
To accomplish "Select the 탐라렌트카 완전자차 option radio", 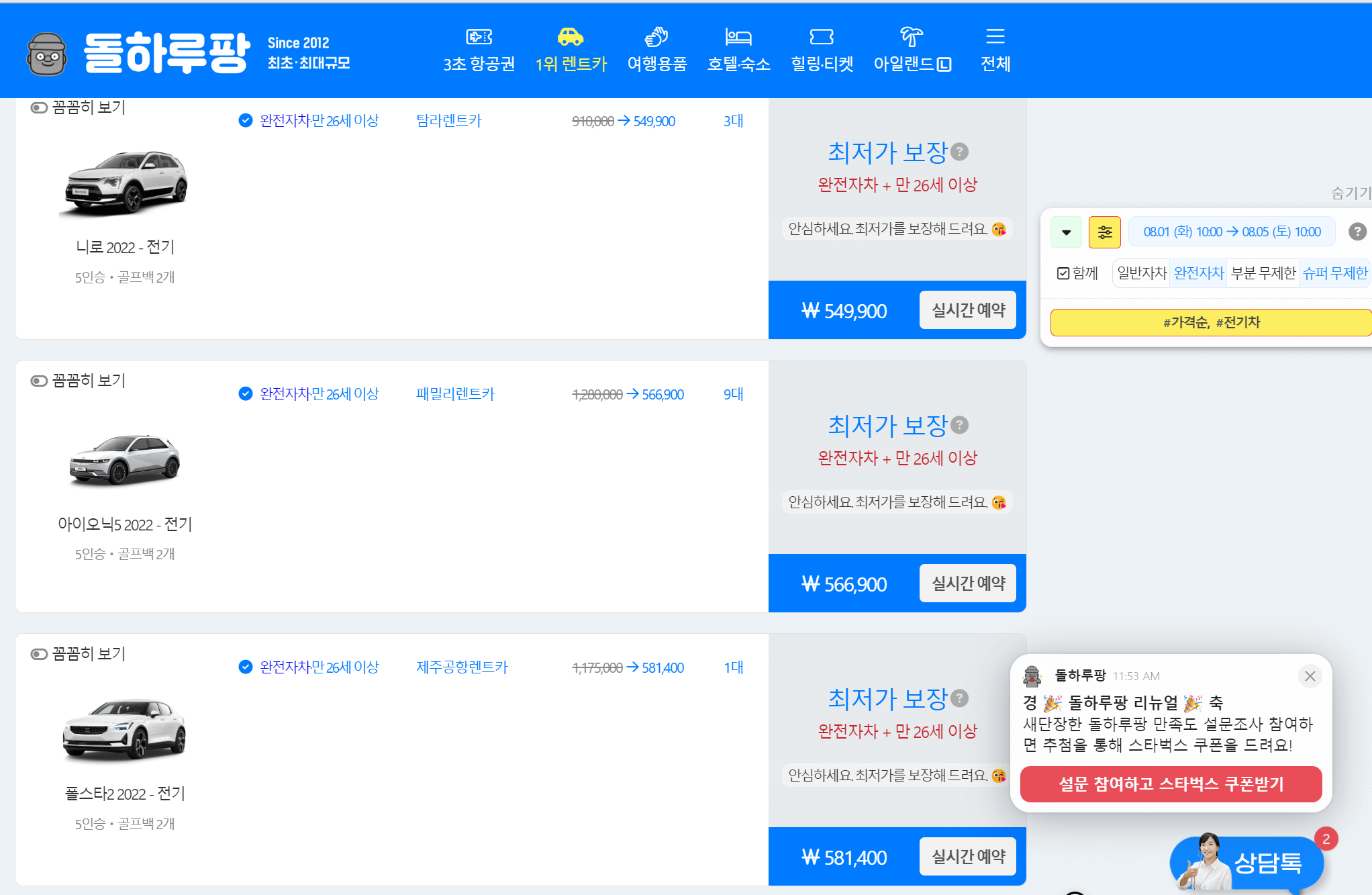I will (x=246, y=121).
